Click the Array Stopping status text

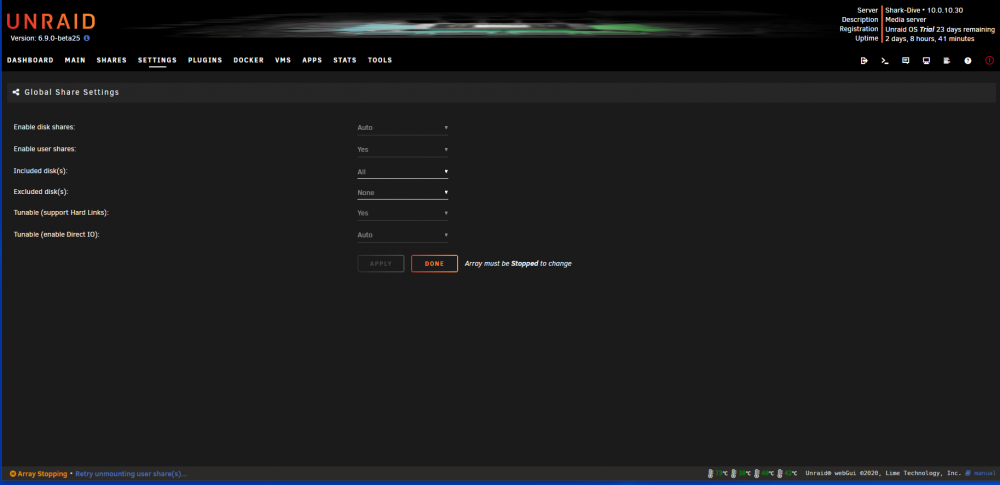[x=42, y=474]
